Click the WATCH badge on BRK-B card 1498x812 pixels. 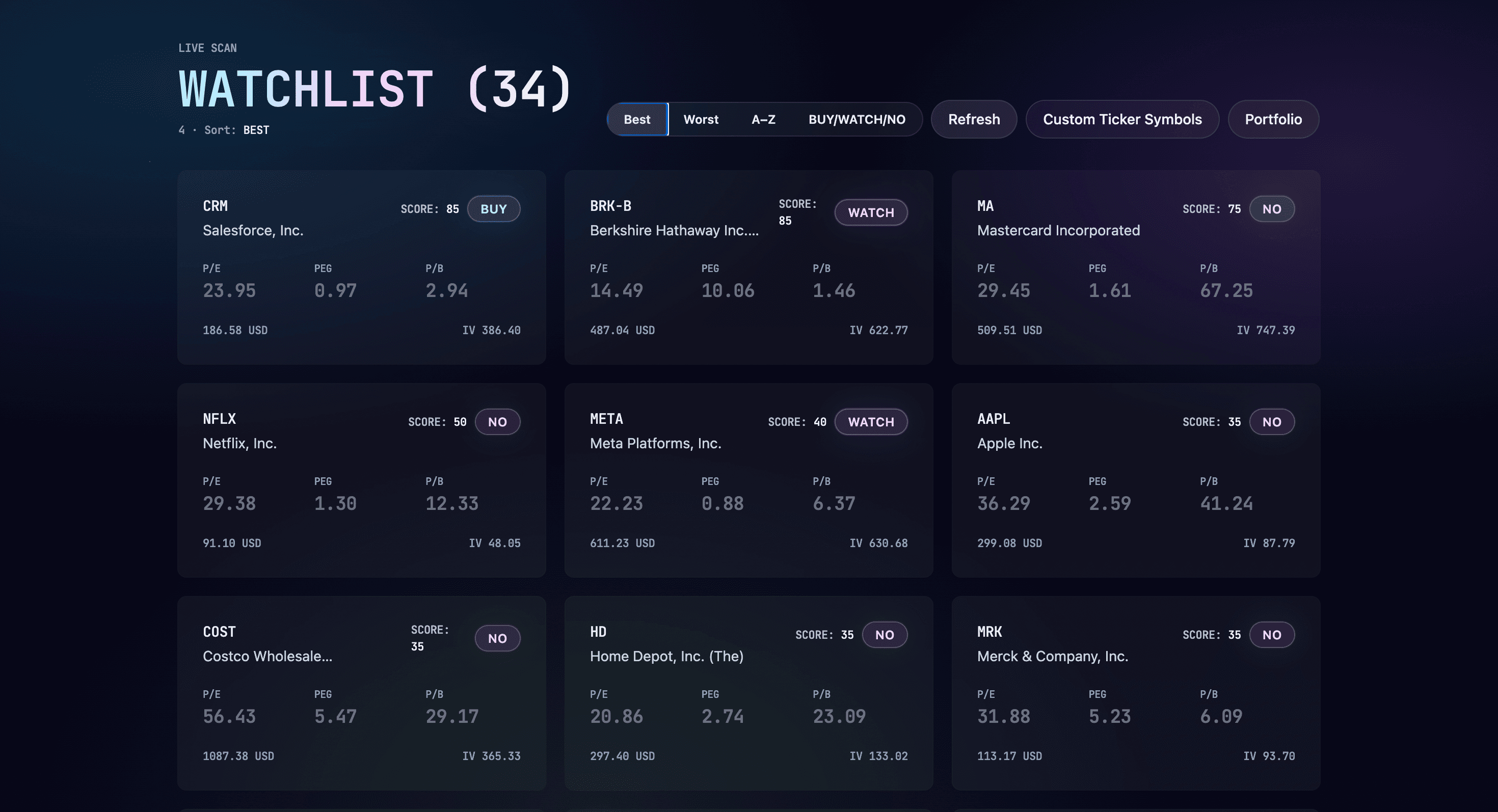[x=871, y=212]
